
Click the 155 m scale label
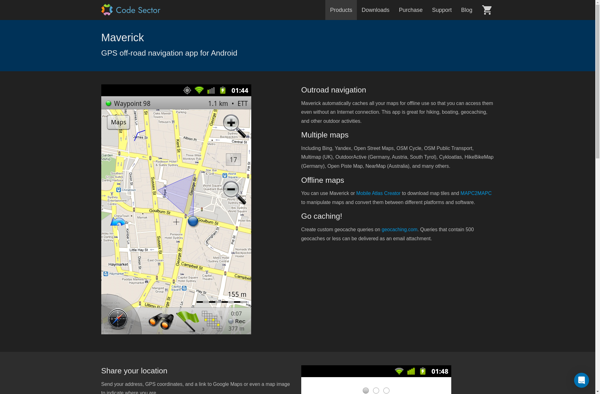(x=237, y=294)
